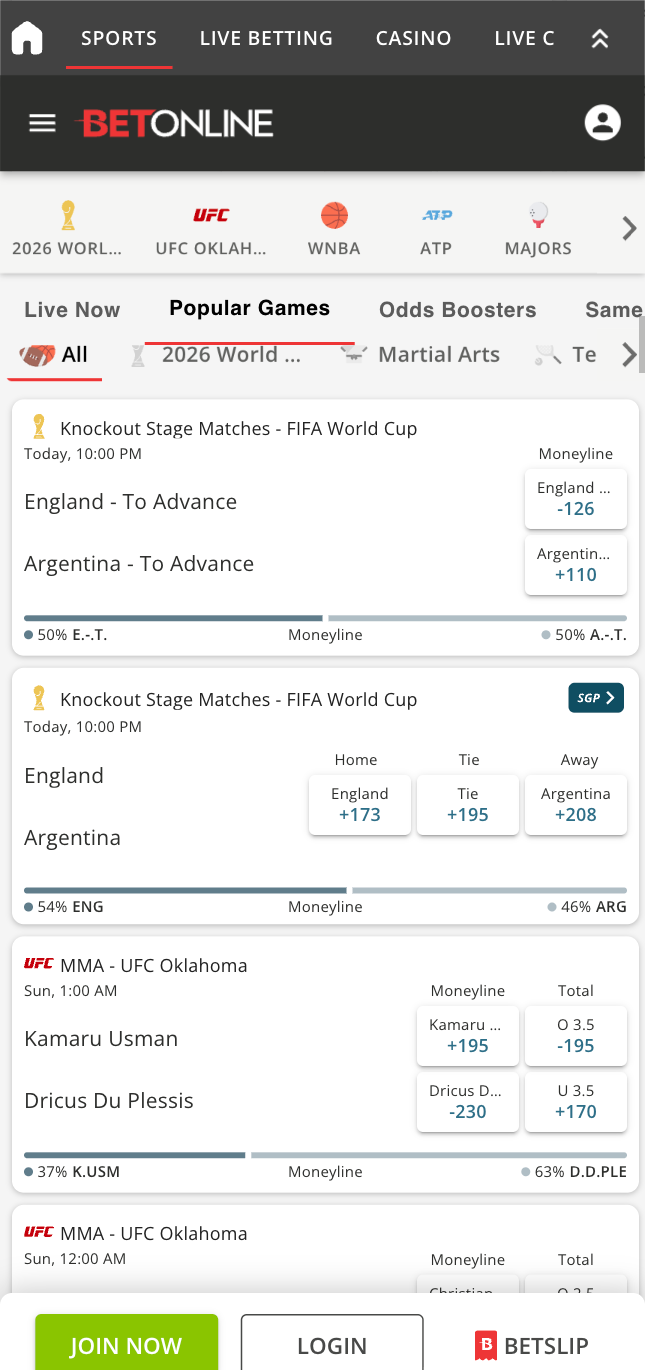Collapse the top navigation with double chevron

599,39
